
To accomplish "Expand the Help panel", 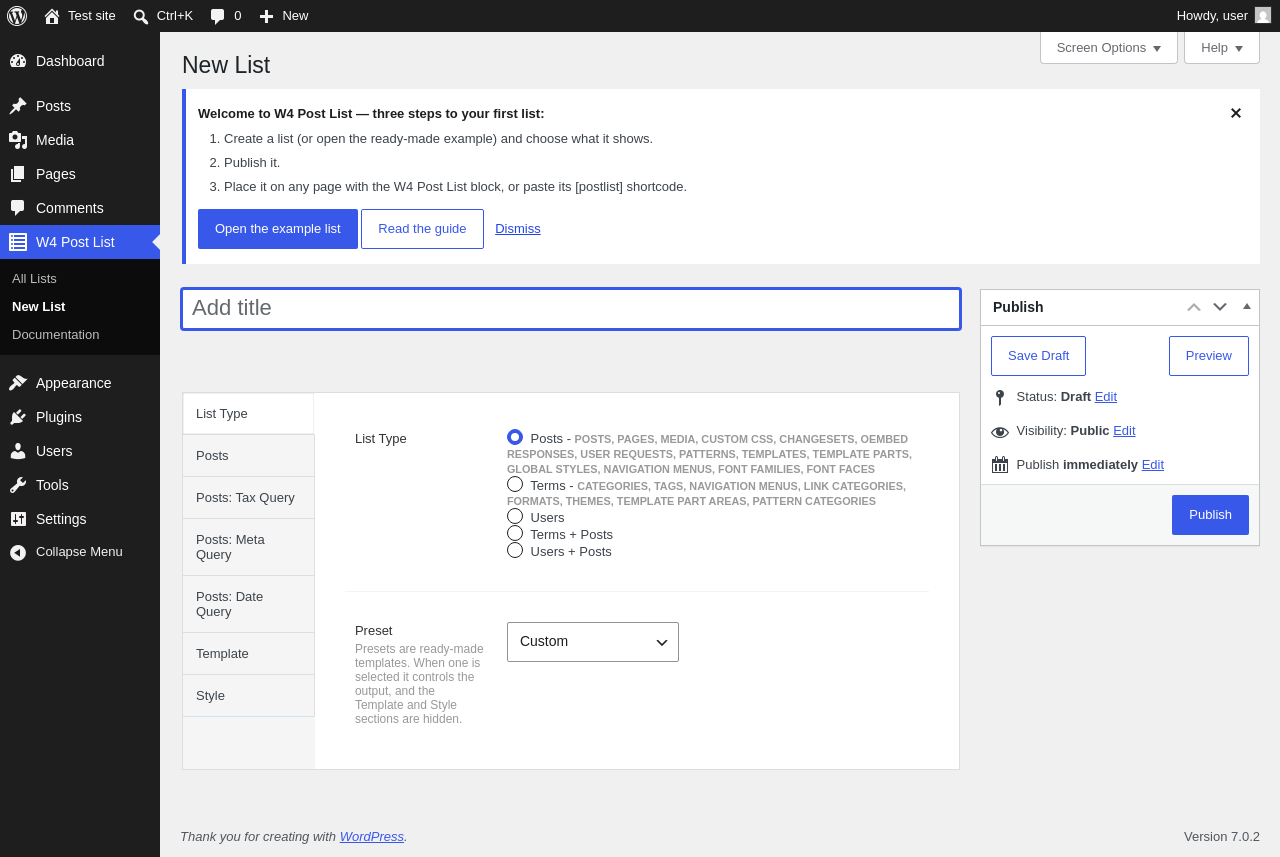I will (x=1222, y=47).
